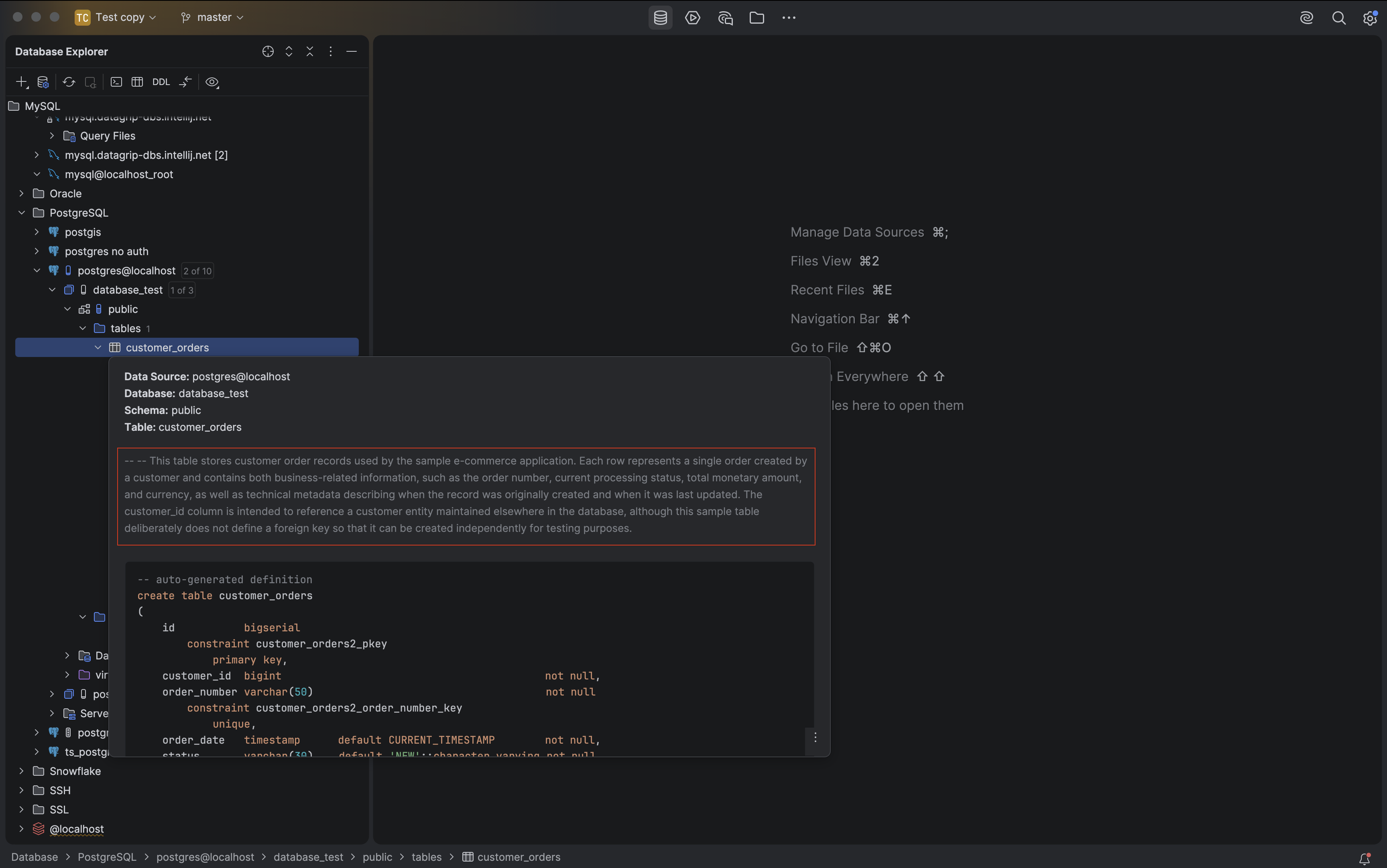The height and width of the screenshot is (868, 1387).
Task: Click the New data source plus button
Action: tap(21, 82)
